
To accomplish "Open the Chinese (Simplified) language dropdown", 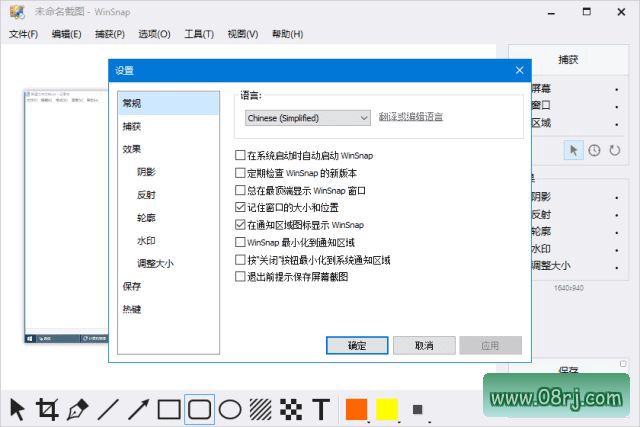I will [308, 118].
